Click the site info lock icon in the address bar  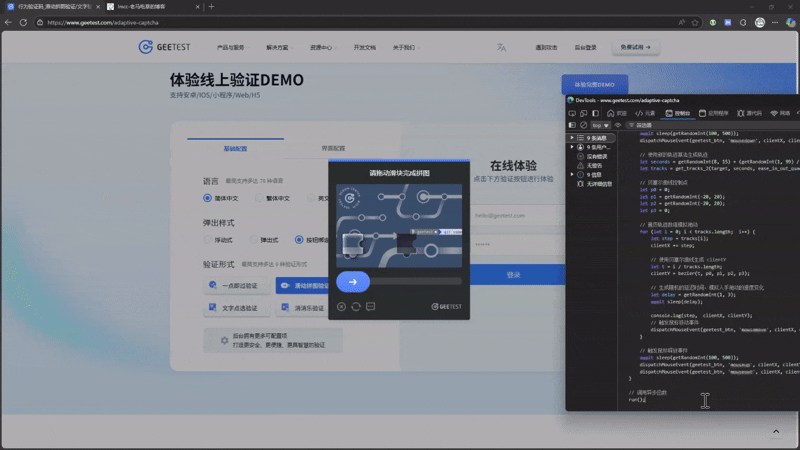tap(40, 22)
